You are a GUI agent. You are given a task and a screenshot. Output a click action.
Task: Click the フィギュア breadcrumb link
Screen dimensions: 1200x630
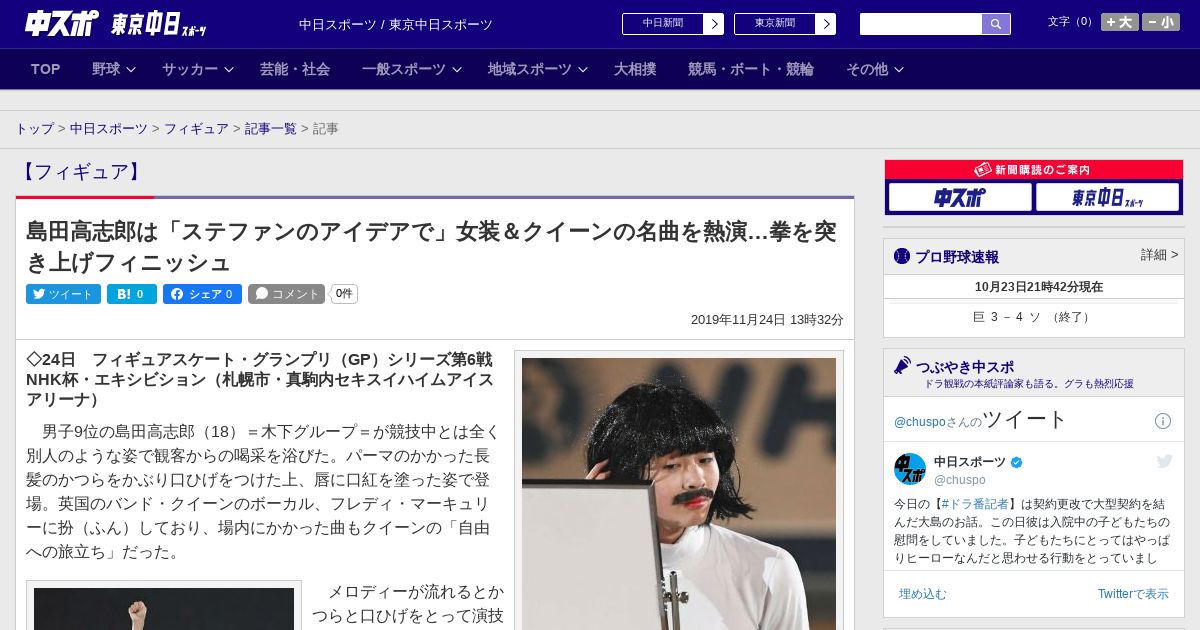coord(196,129)
